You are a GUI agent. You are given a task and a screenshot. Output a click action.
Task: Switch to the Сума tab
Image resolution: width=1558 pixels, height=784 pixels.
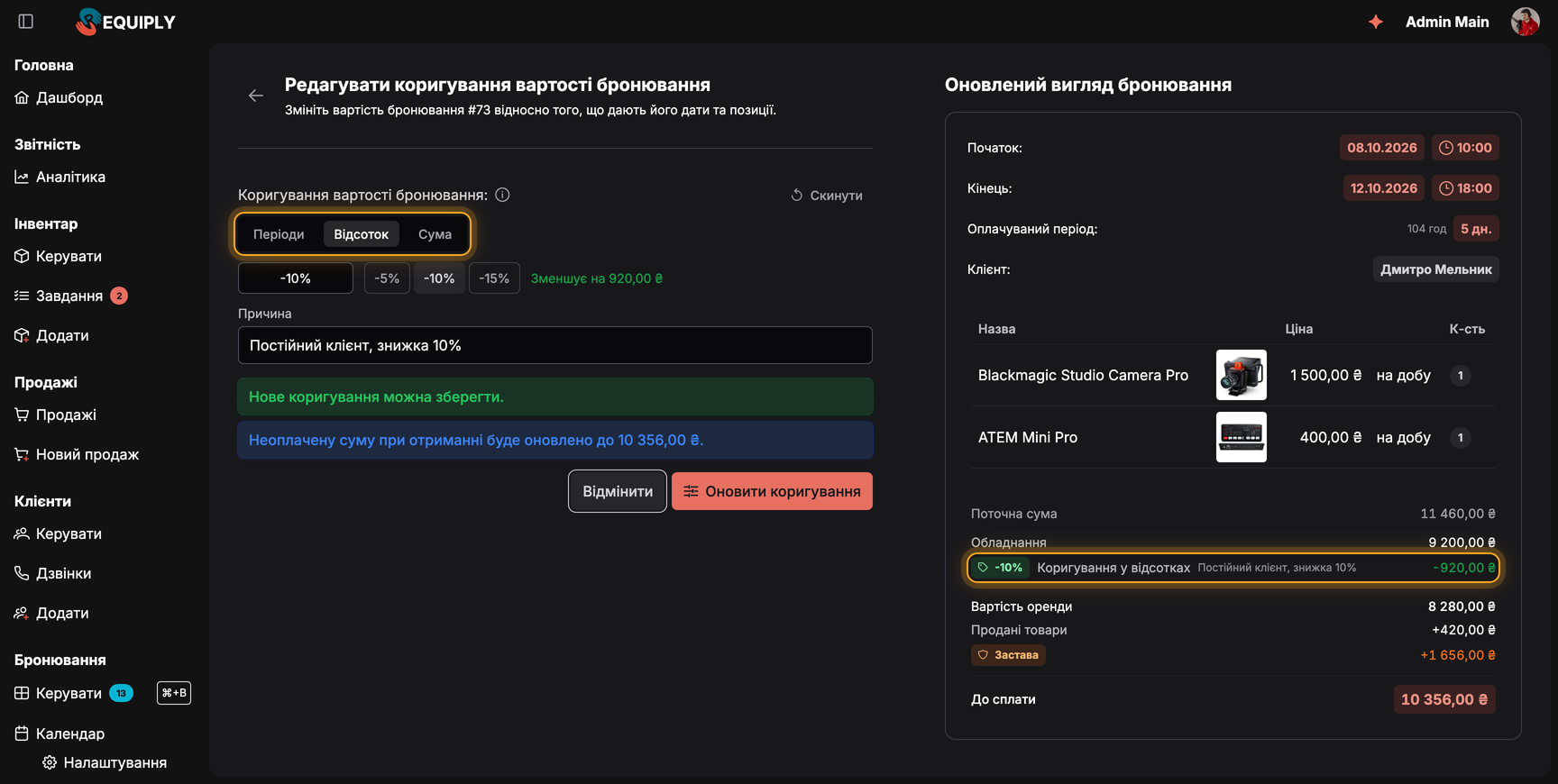coord(435,234)
